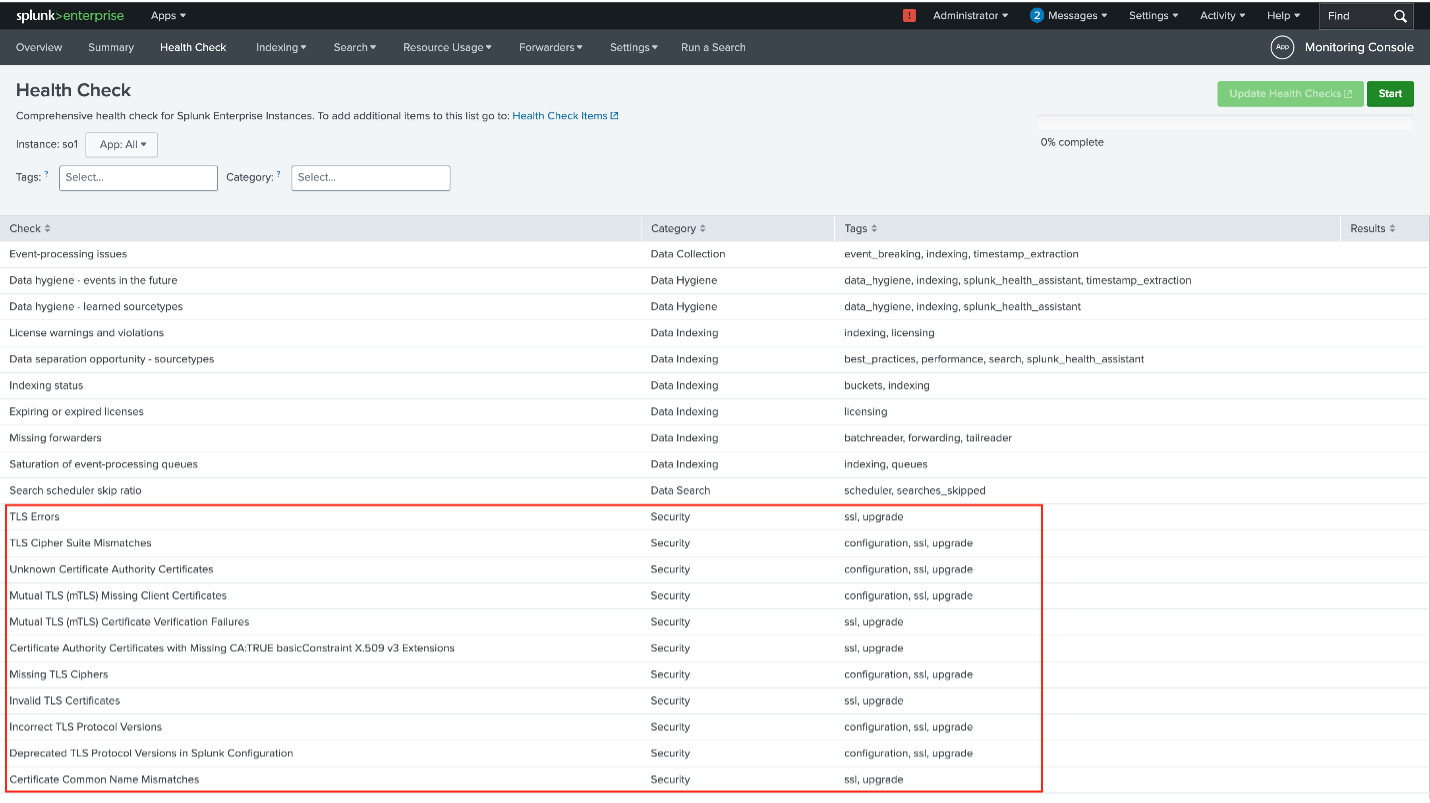The image size is (1430, 803).
Task: Select Data hygiene - events in the future
Action: click(x=715, y=280)
